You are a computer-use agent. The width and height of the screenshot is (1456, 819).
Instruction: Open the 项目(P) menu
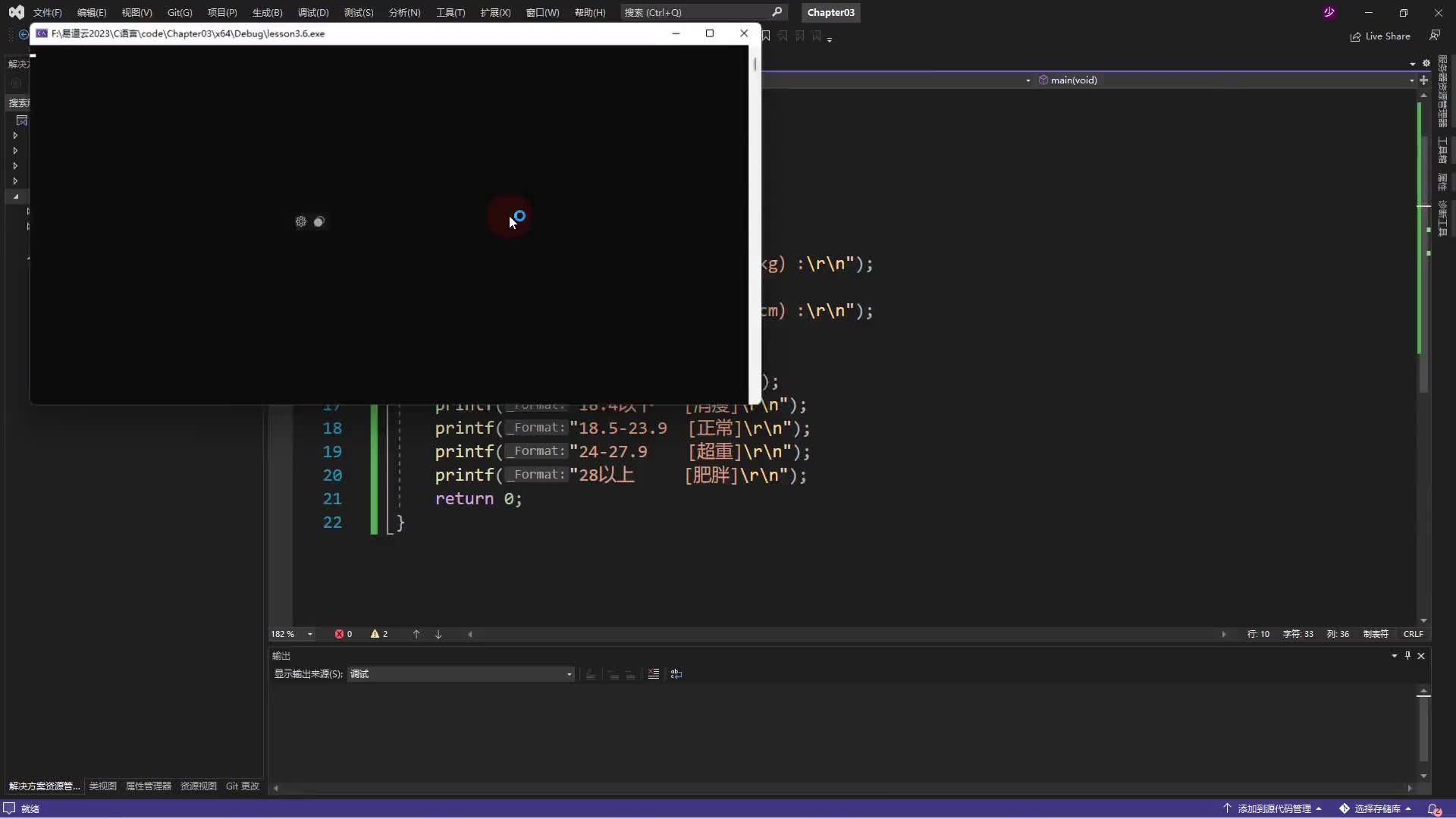click(x=222, y=12)
